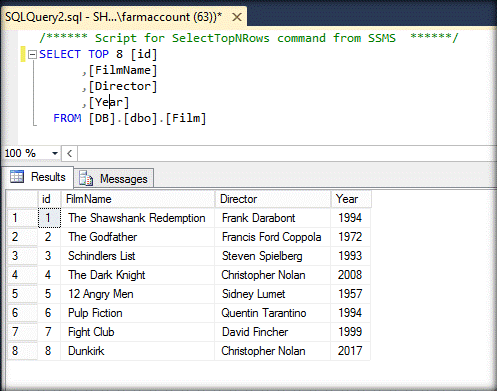The image size is (497, 391).
Task: Select row header for 12 Angry Men
Action: point(22,294)
